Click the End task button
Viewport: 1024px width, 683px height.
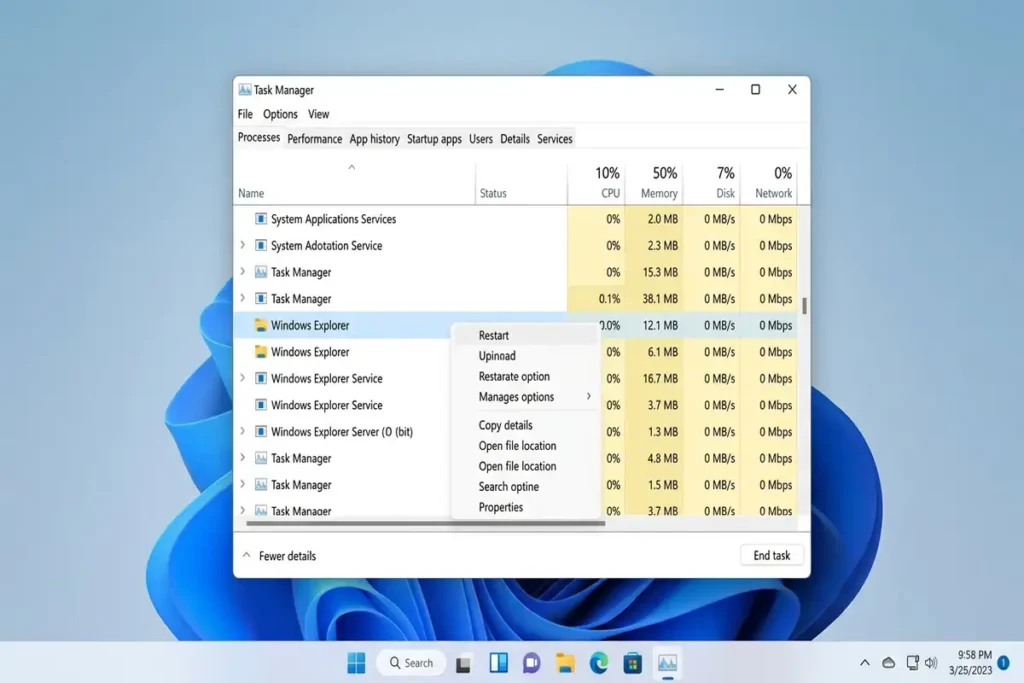[772, 555]
